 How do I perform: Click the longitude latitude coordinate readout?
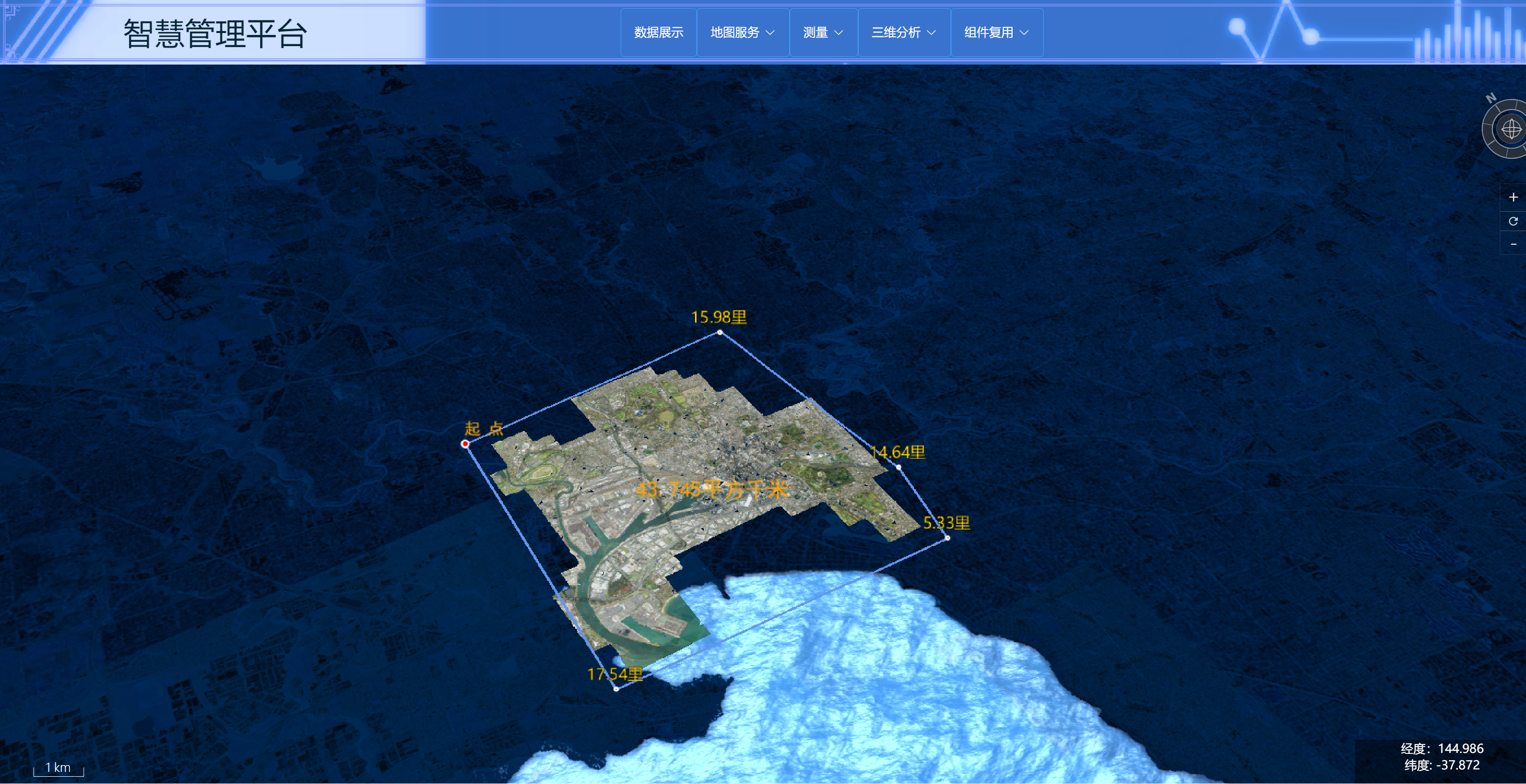point(1441,757)
